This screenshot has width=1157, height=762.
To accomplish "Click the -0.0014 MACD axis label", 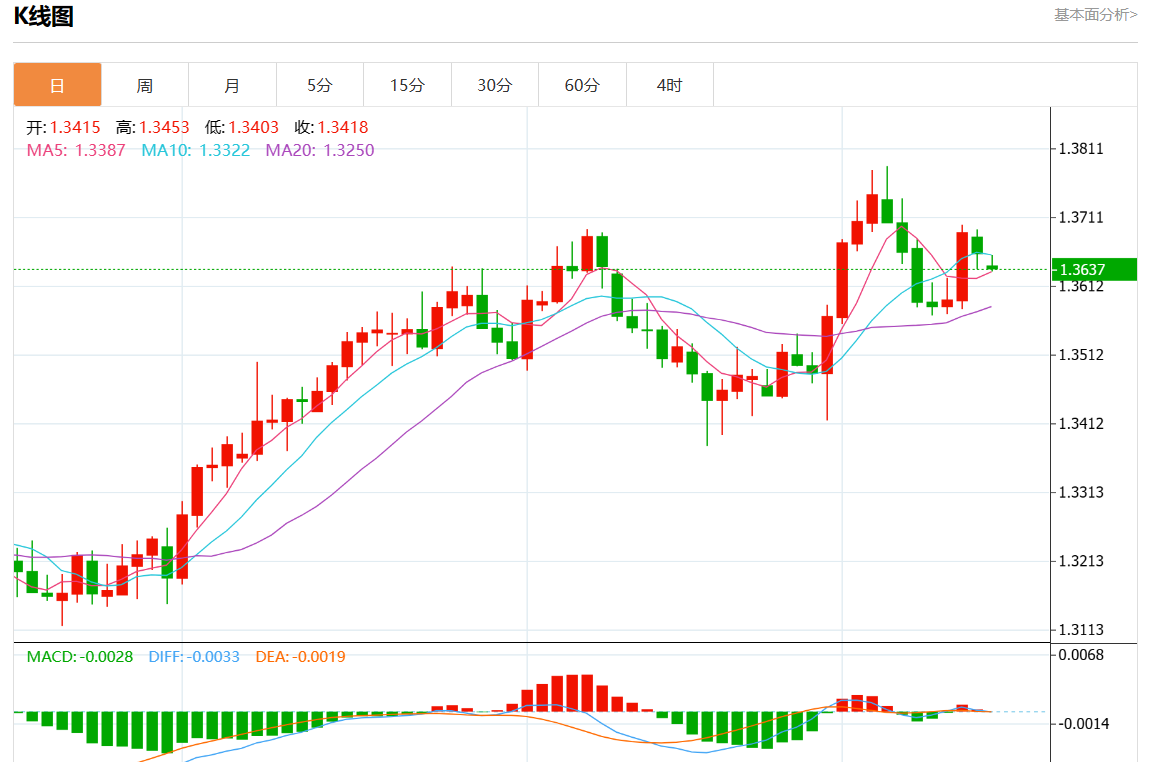I will click(1083, 724).
